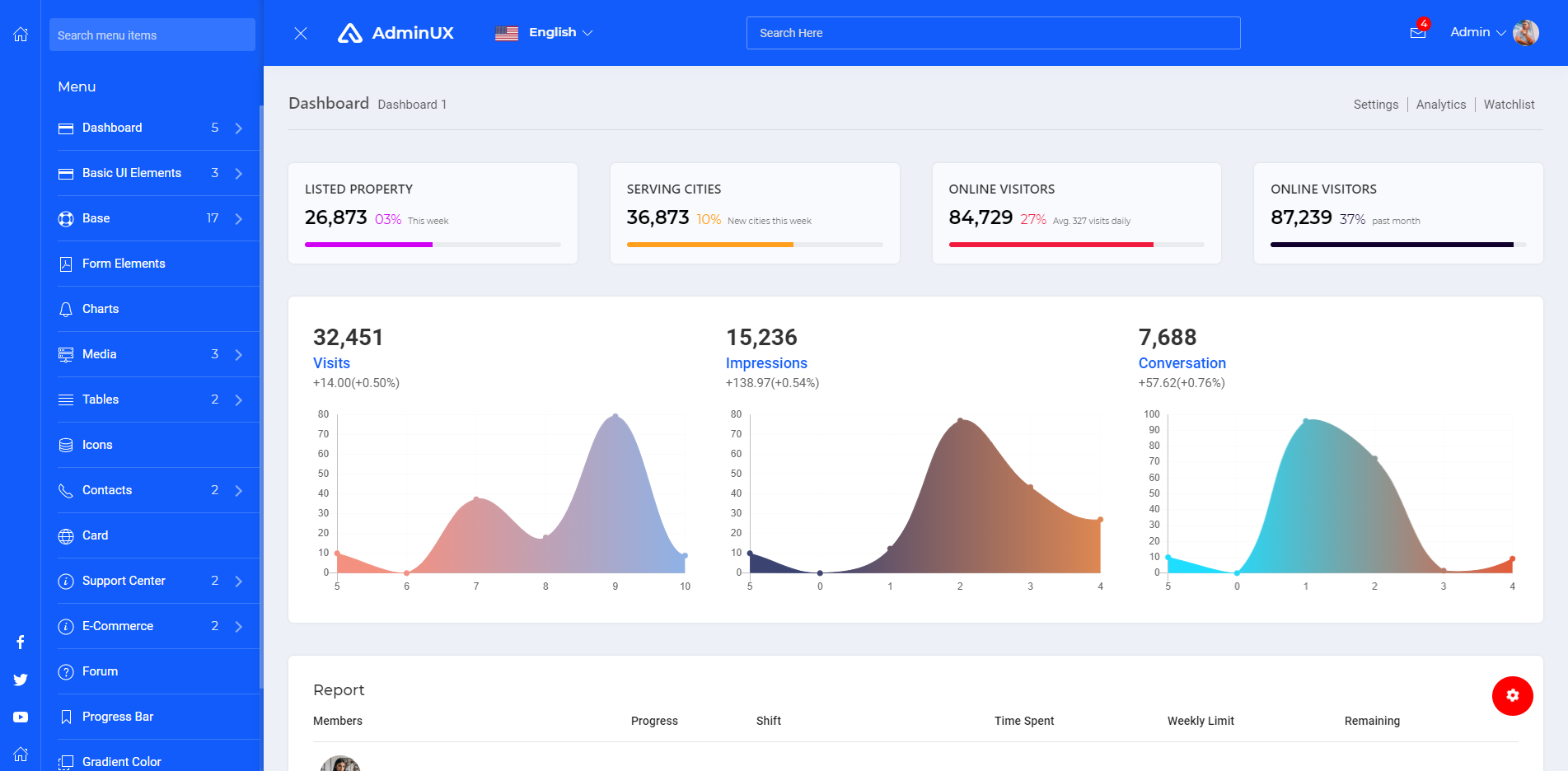Click the Time Spent column header
Viewport: 1568px width, 771px height.
click(x=1023, y=721)
